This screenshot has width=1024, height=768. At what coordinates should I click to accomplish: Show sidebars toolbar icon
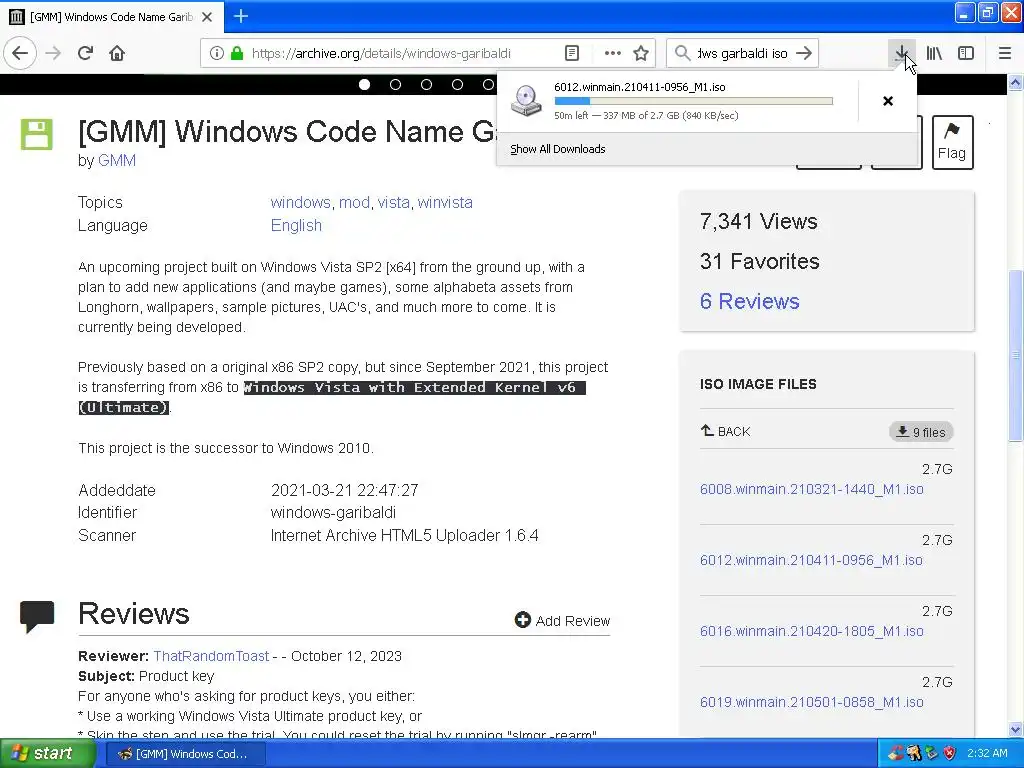click(966, 53)
